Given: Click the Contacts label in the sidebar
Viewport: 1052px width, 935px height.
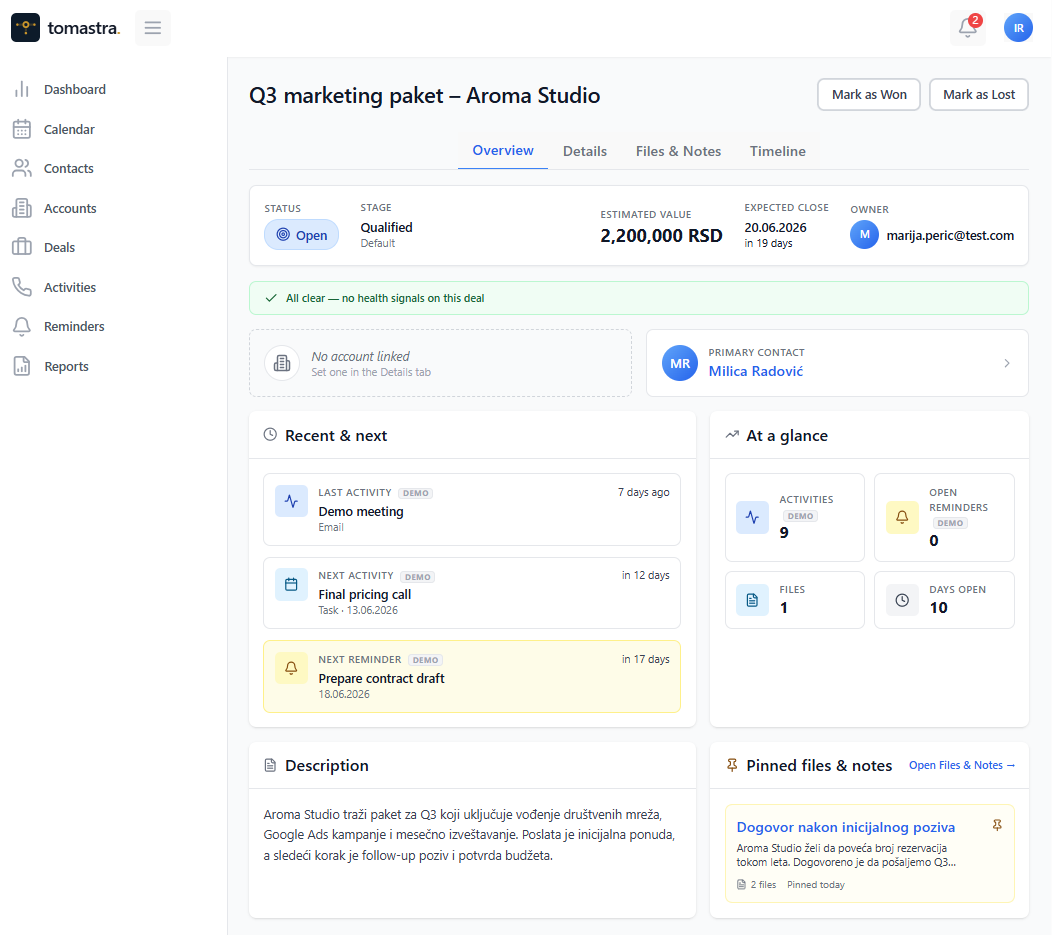Looking at the screenshot, I should tap(68, 168).
